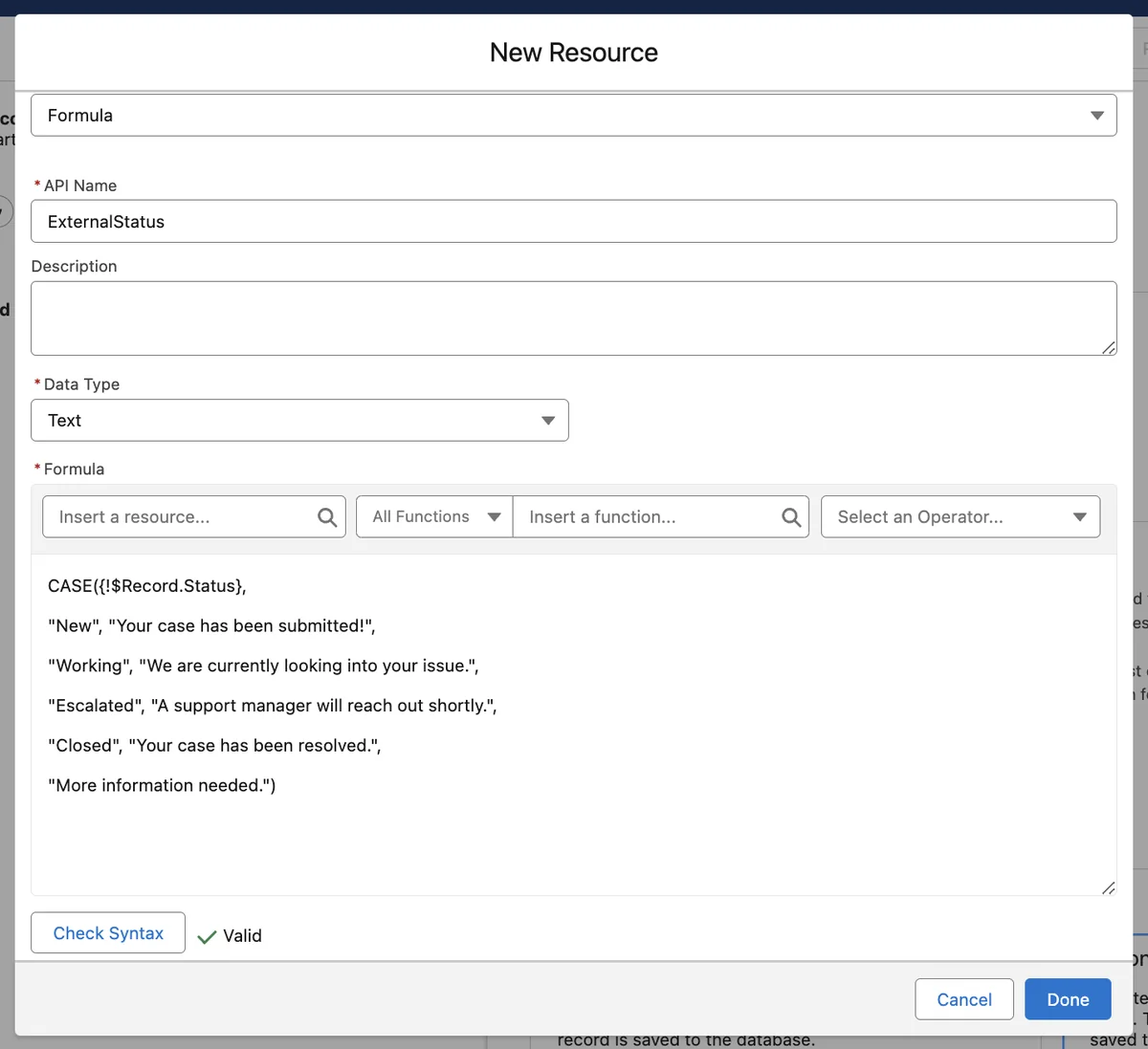Open the Formula resource type dropdown
The image size is (1148, 1049).
coord(574,116)
